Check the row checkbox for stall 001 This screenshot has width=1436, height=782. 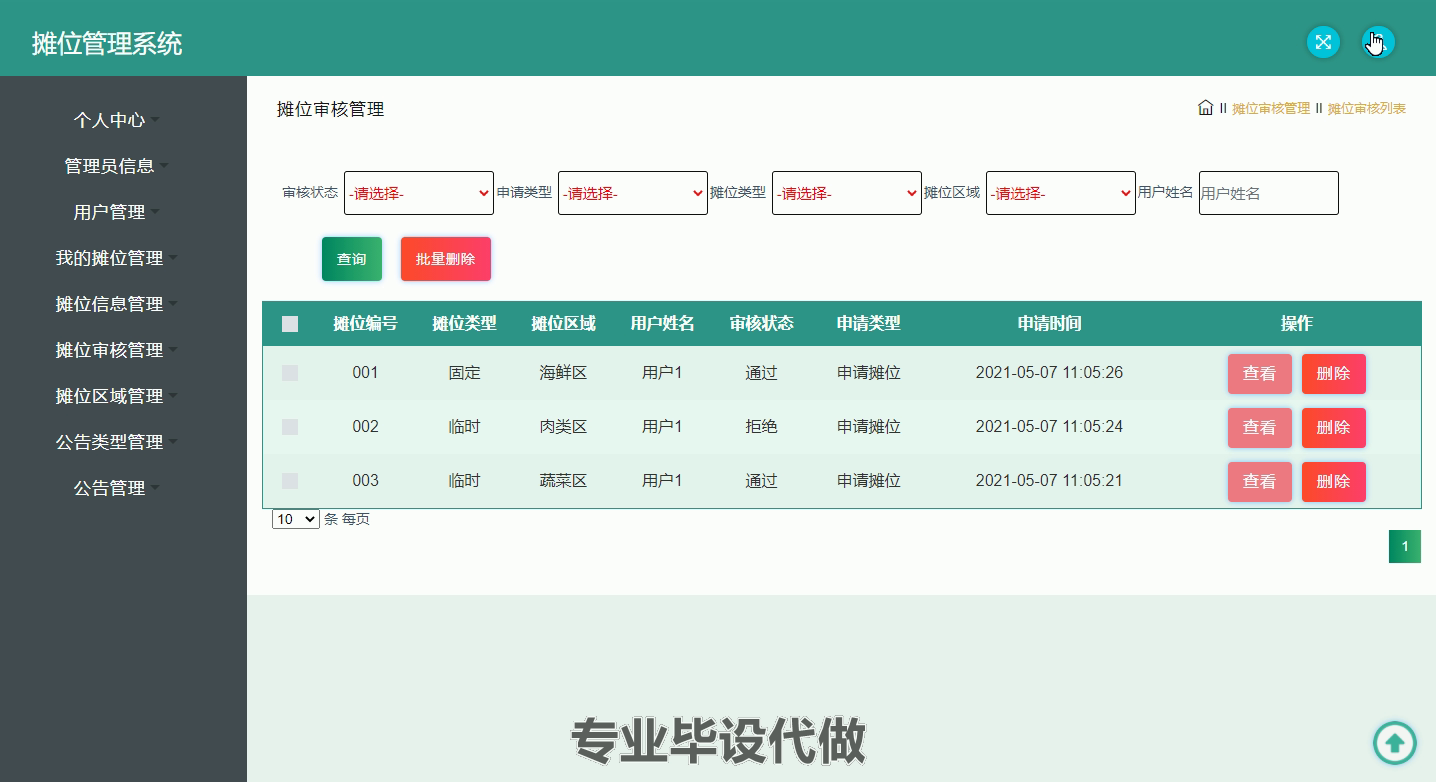click(290, 373)
